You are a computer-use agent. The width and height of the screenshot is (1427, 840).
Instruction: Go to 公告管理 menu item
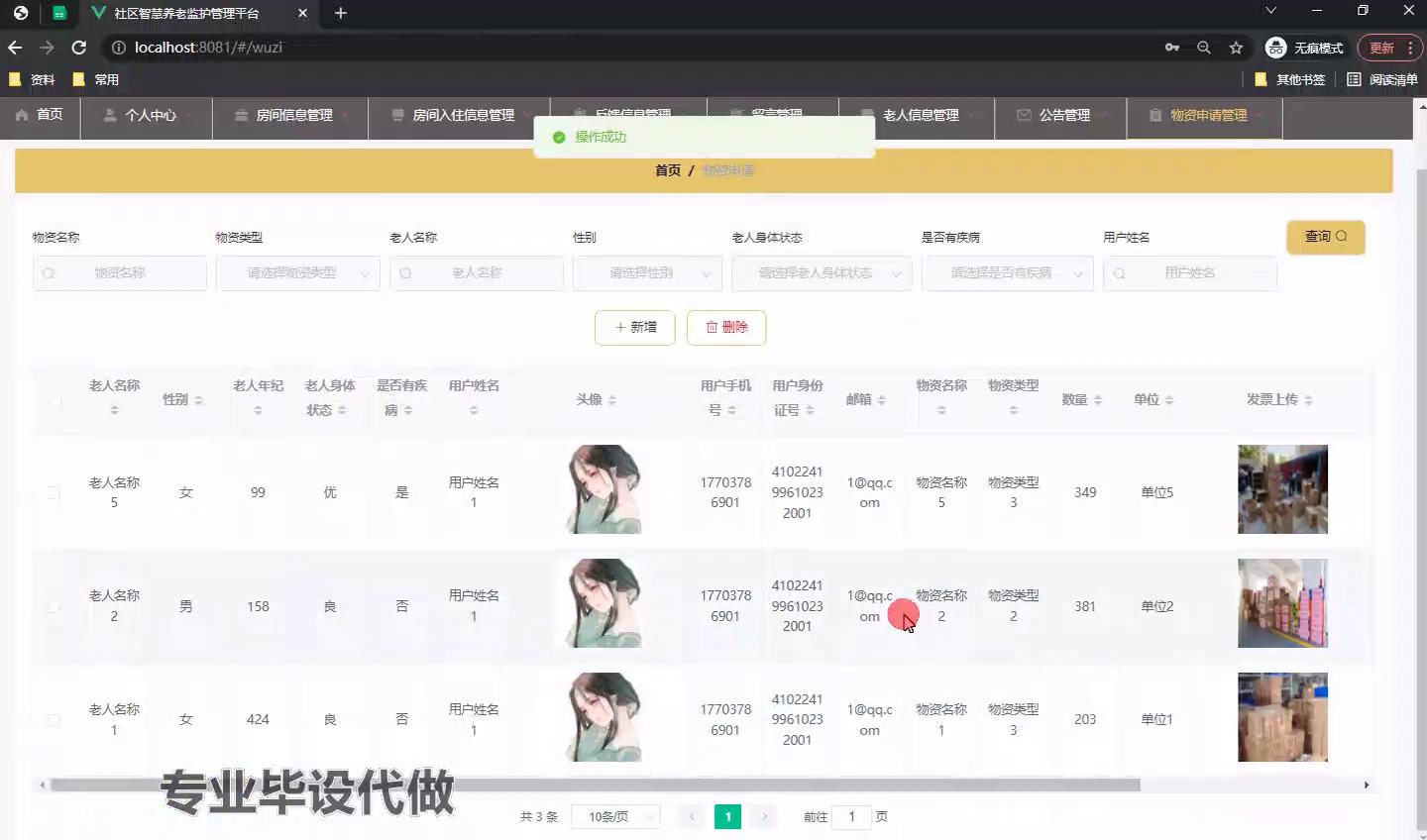tap(1063, 116)
